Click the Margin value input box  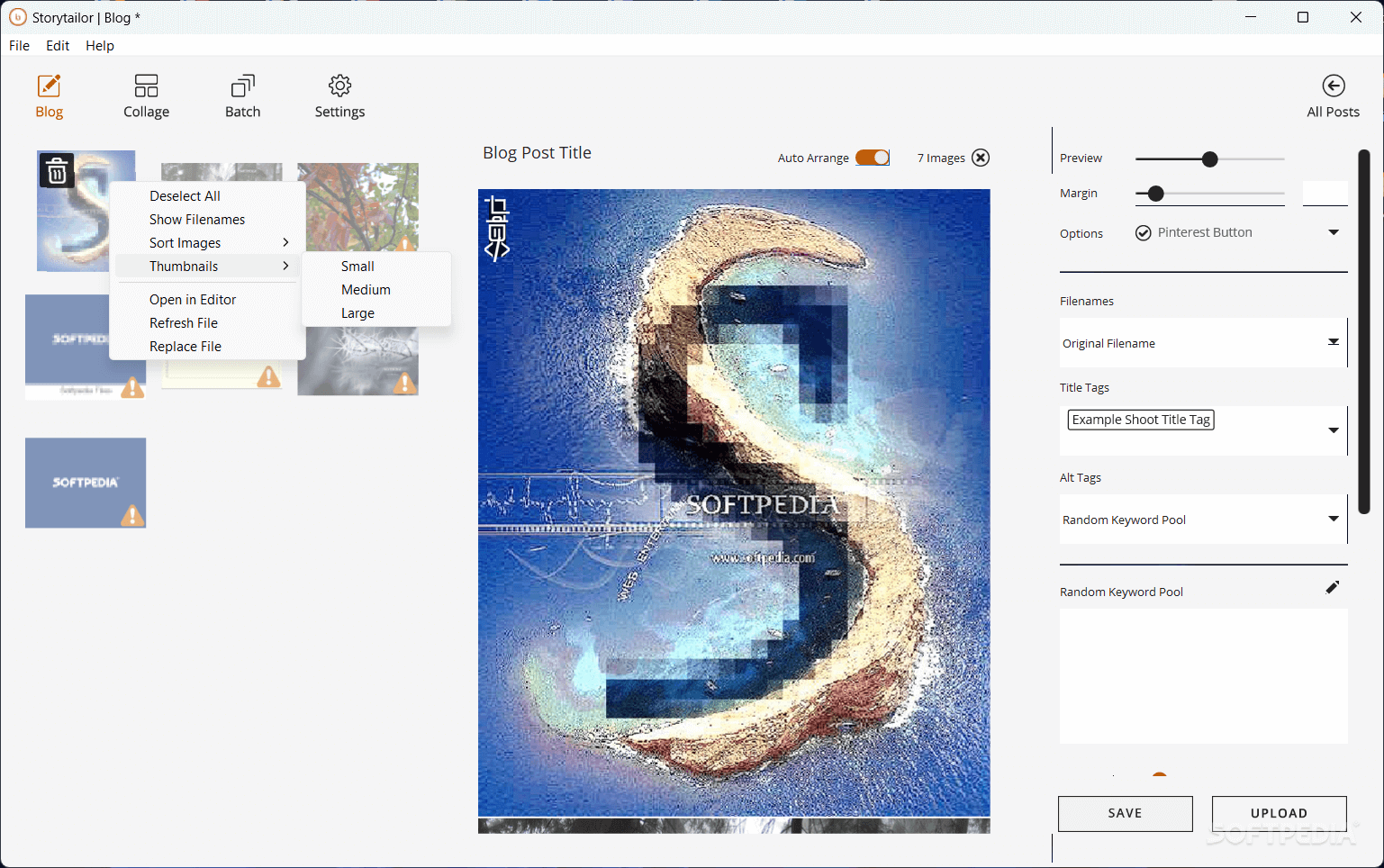click(x=1325, y=193)
